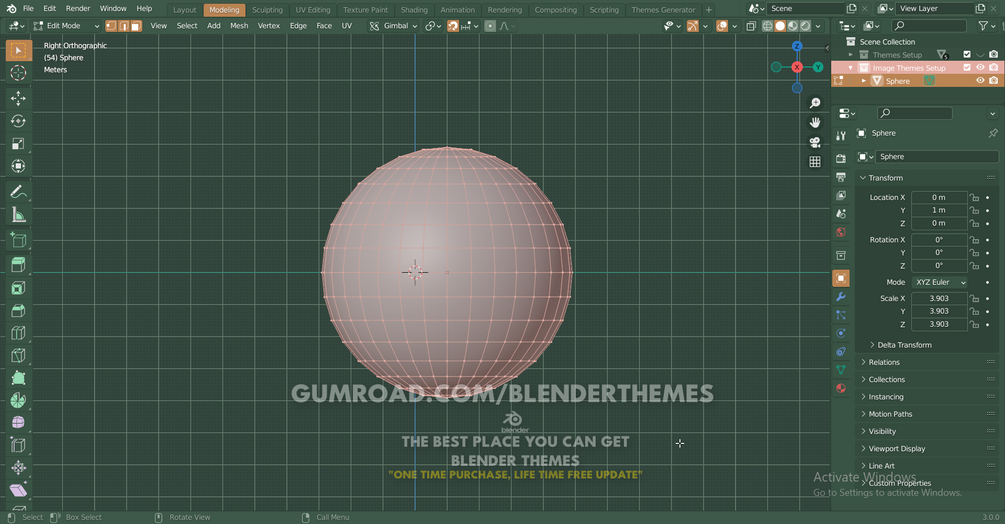Hide Sphere object using eye icon

[980, 81]
